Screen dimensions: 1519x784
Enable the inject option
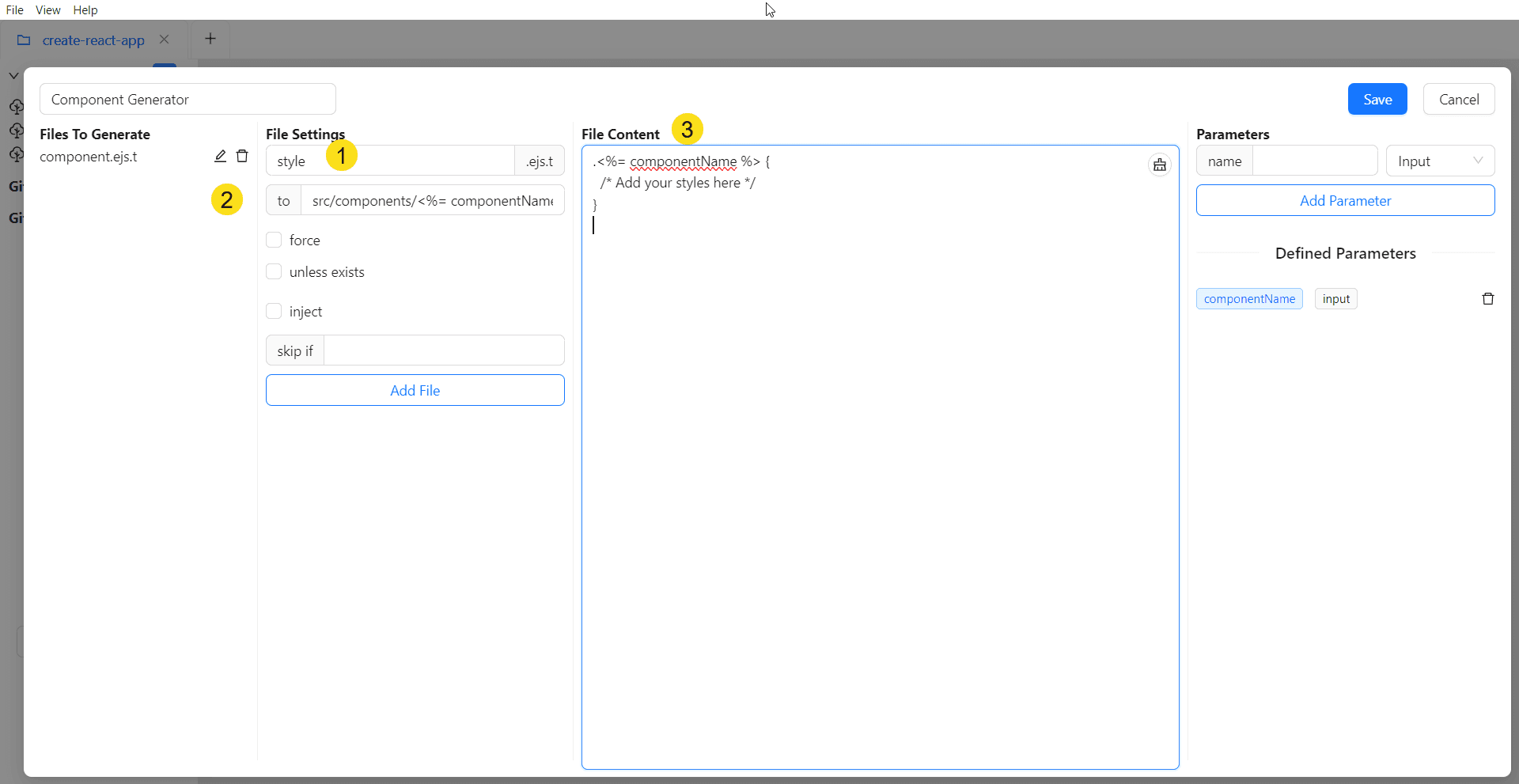(x=274, y=310)
